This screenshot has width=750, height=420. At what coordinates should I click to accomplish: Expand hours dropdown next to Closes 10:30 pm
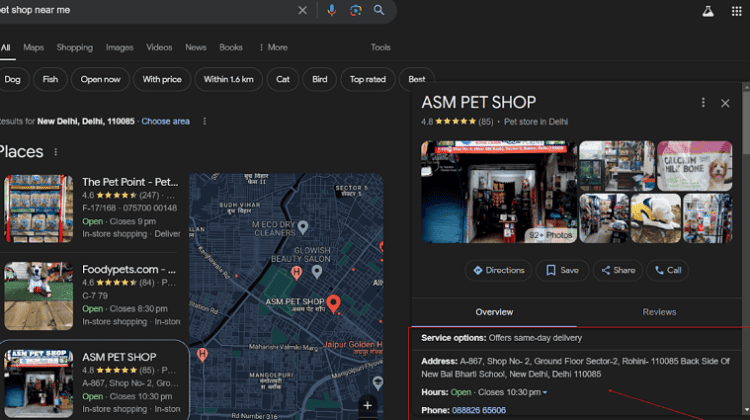(545, 392)
